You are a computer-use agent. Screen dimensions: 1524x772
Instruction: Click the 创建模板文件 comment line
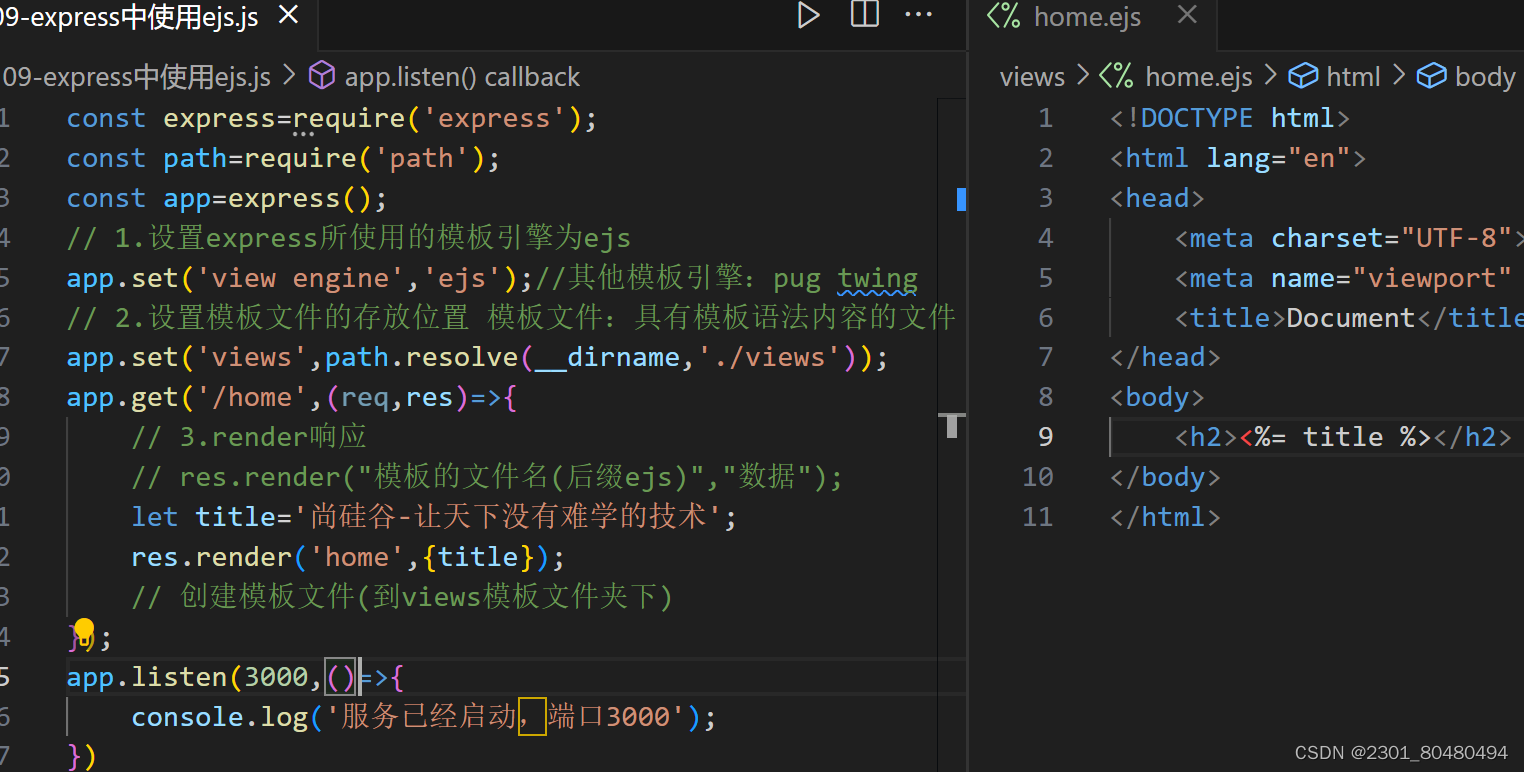pos(402,597)
